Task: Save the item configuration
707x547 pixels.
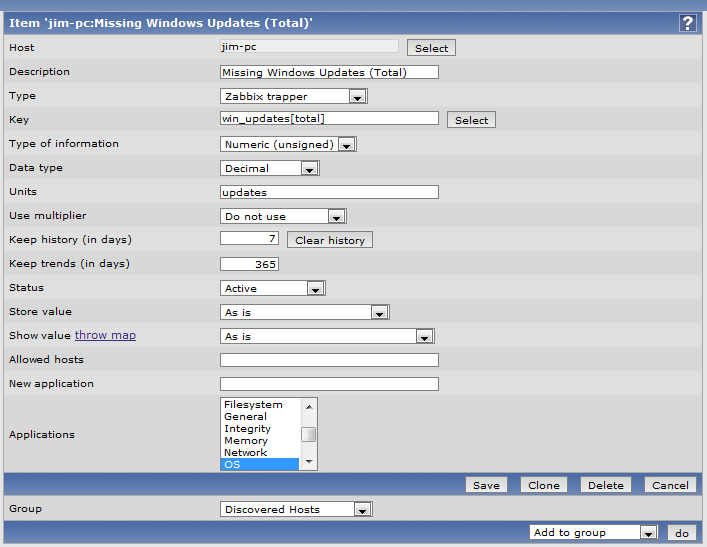Action: [486, 485]
